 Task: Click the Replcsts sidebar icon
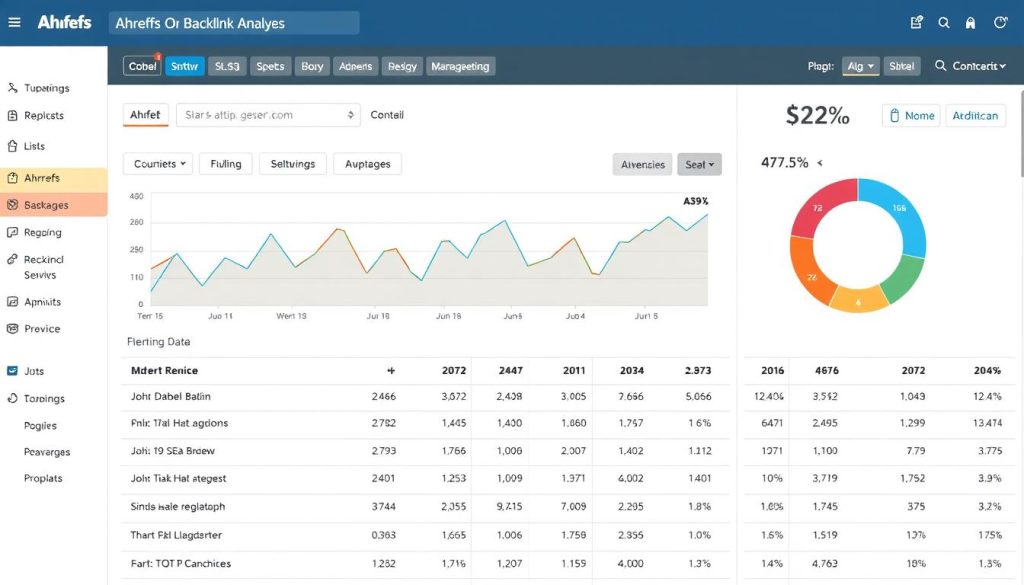tap(12, 116)
